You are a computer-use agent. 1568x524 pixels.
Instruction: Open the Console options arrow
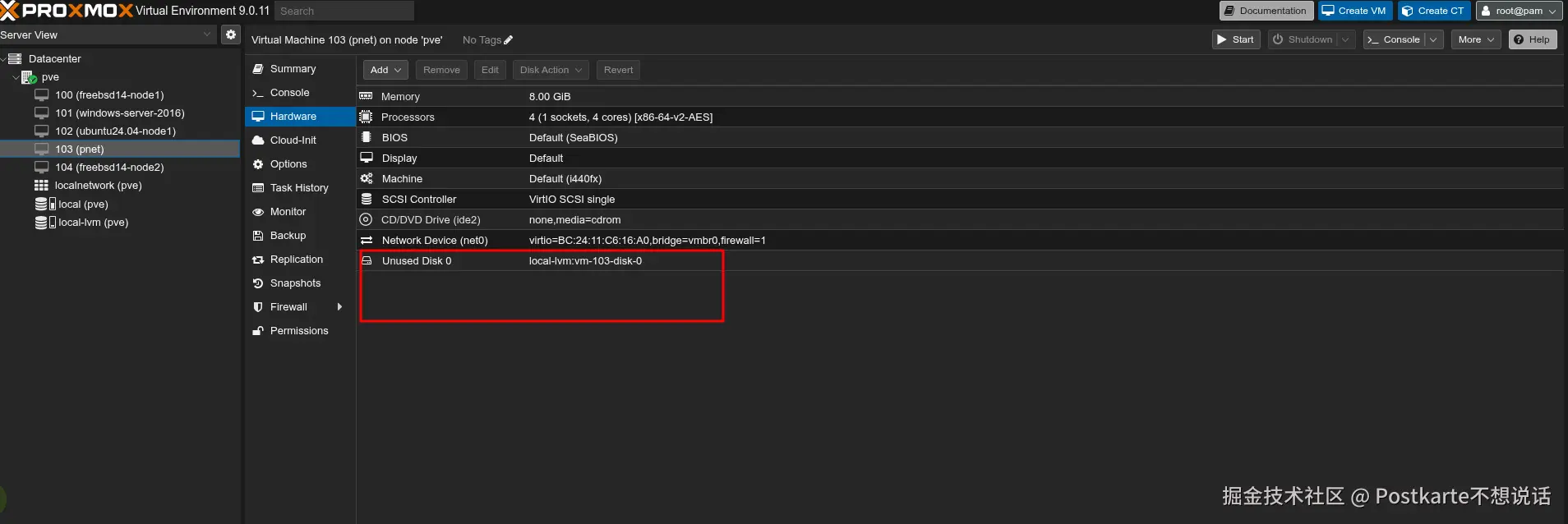tap(1434, 39)
